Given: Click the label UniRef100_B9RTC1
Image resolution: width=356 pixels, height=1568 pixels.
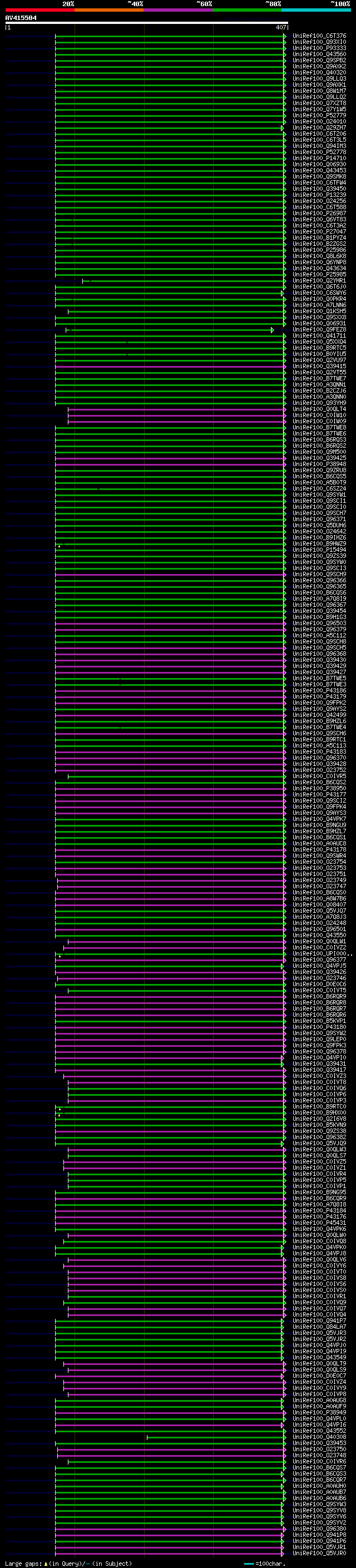Looking at the screenshot, I should [319, 740].
